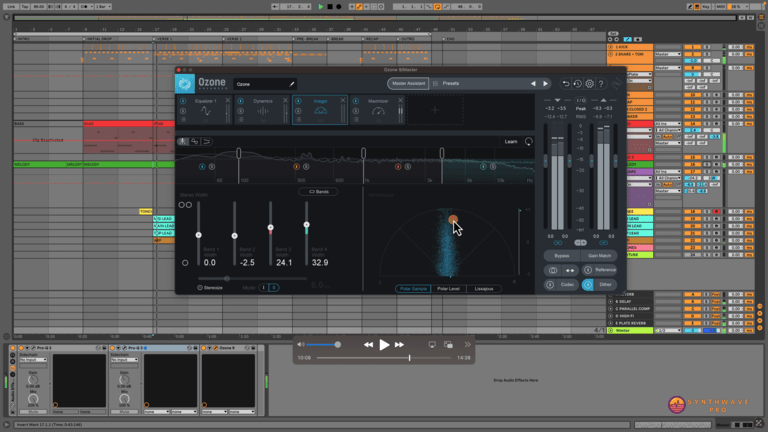Click the swap channels double-arrow icon
This screenshot has height=432, width=768.
pyautogui.click(x=570, y=270)
